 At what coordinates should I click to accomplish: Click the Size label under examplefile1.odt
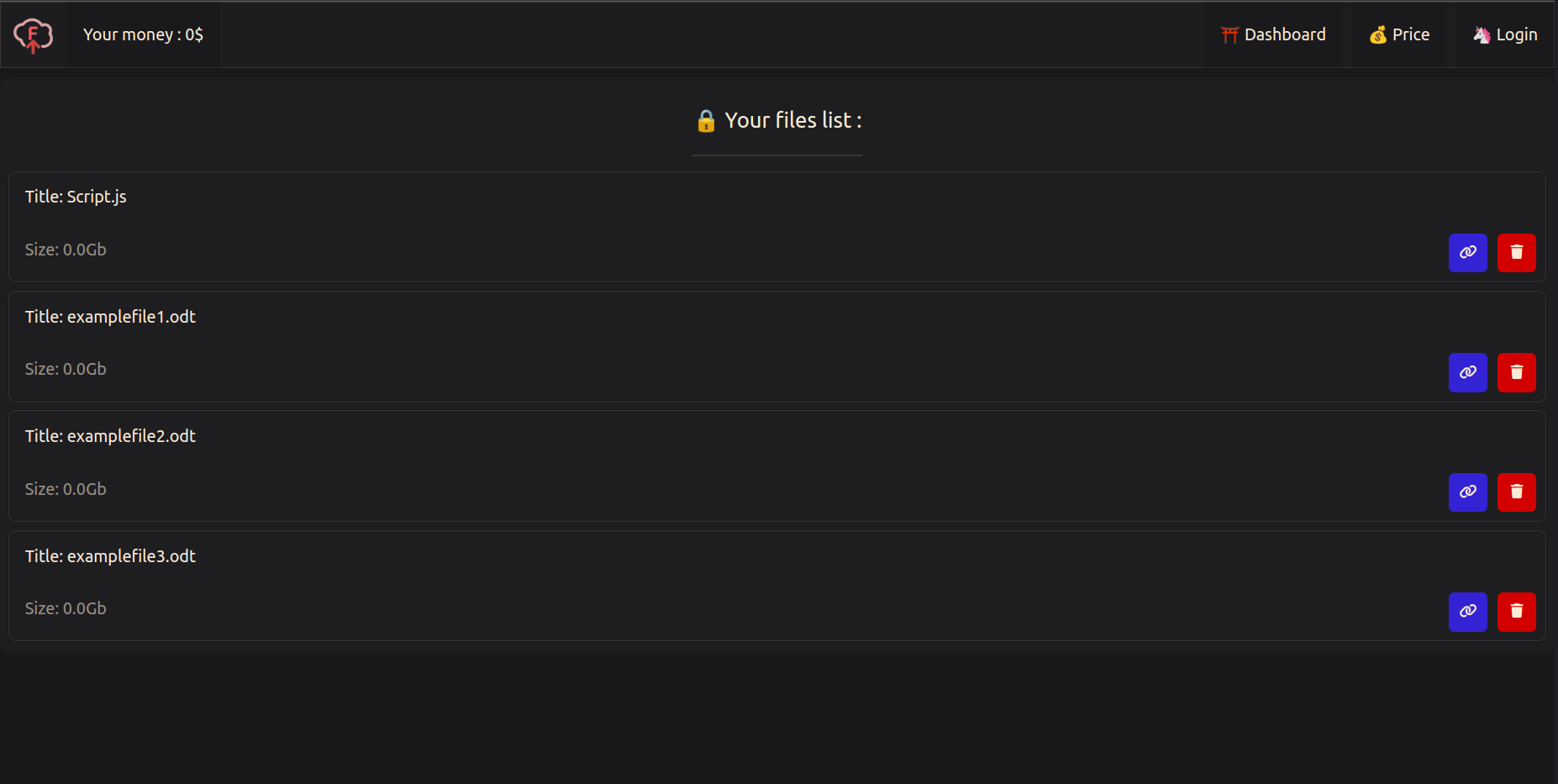click(x=66, y=368)
